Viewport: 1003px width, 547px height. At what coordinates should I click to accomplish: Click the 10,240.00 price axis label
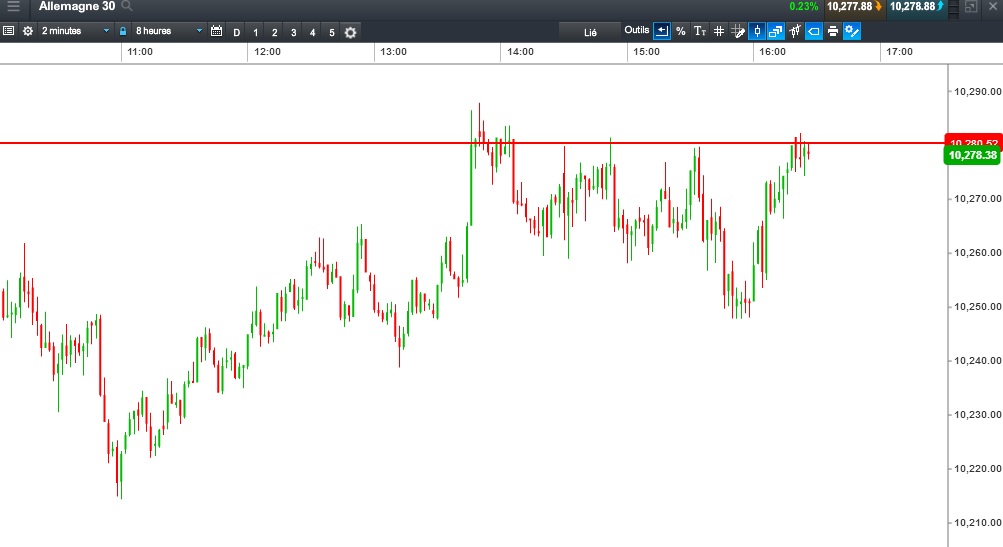[x=977, y=361]
